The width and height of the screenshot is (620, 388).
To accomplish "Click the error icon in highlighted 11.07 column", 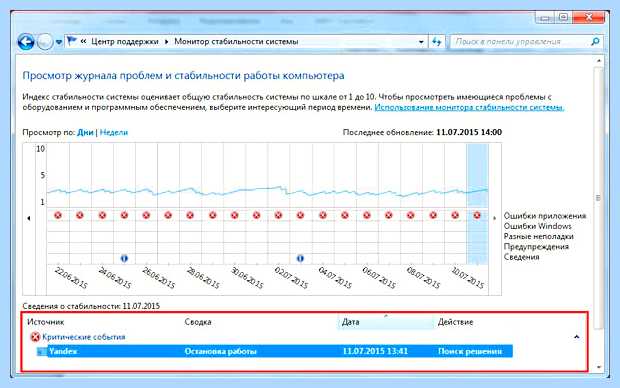I will (x=477, y=215).
